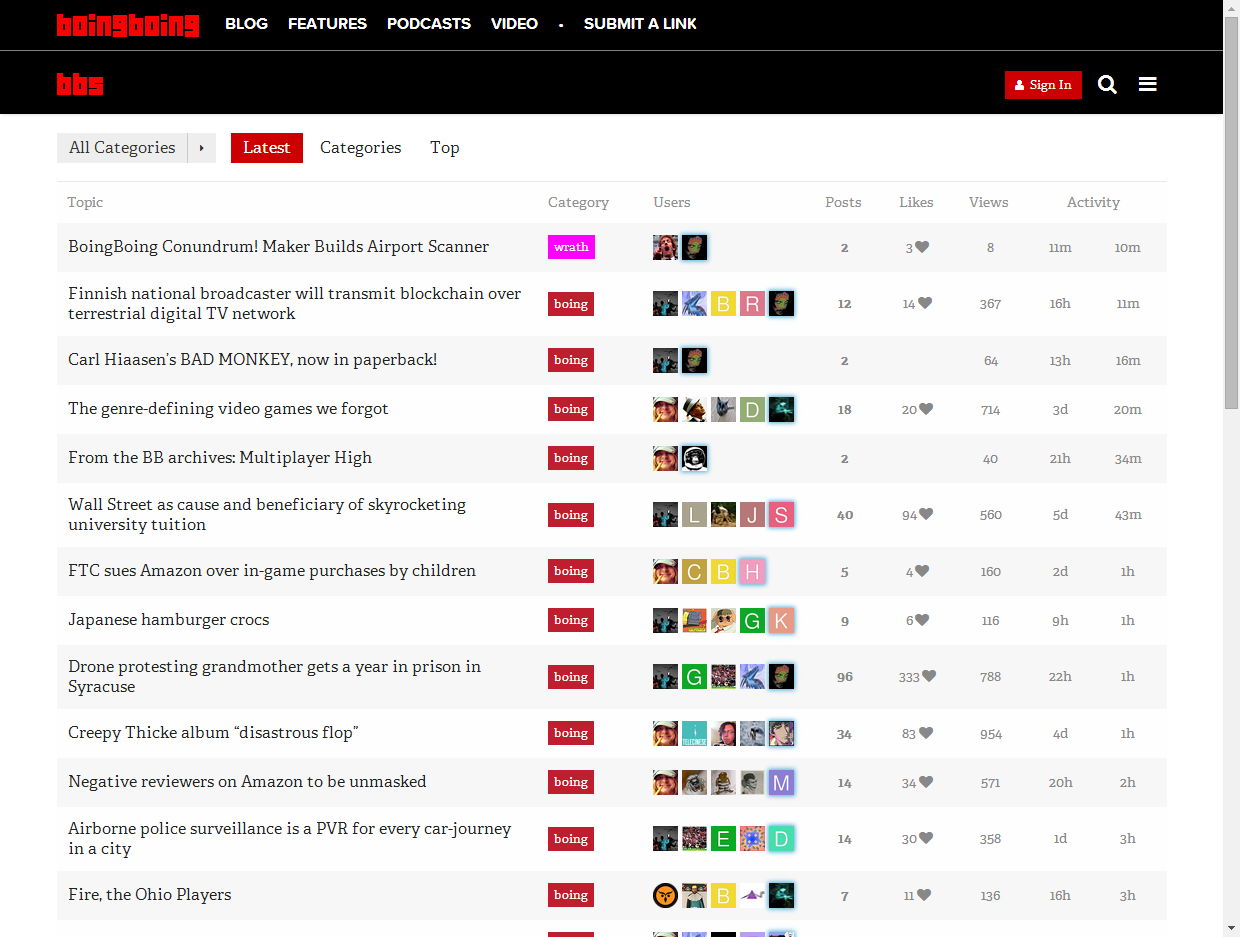Click green E avatar in Airborne surveillance row
The width and height of the screenshot is (1240, 937).
[x=723, y=839]
